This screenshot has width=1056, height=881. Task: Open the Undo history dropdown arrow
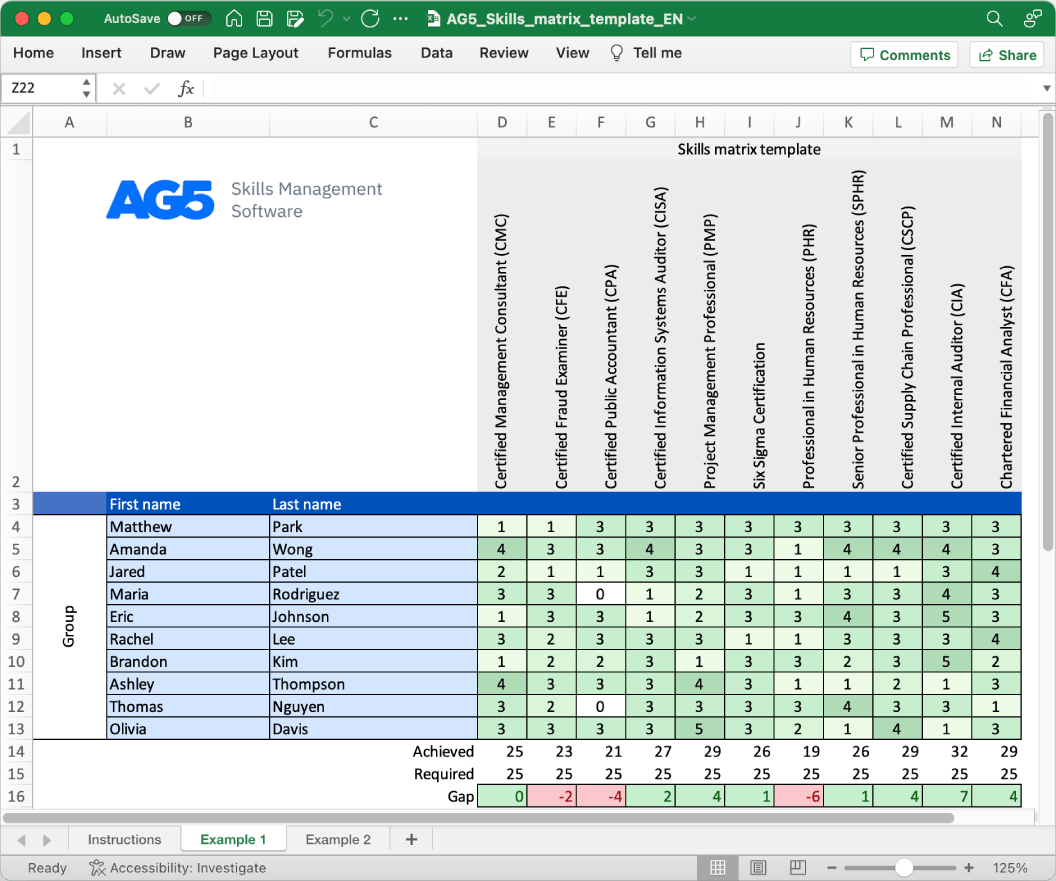click(346, 19)
